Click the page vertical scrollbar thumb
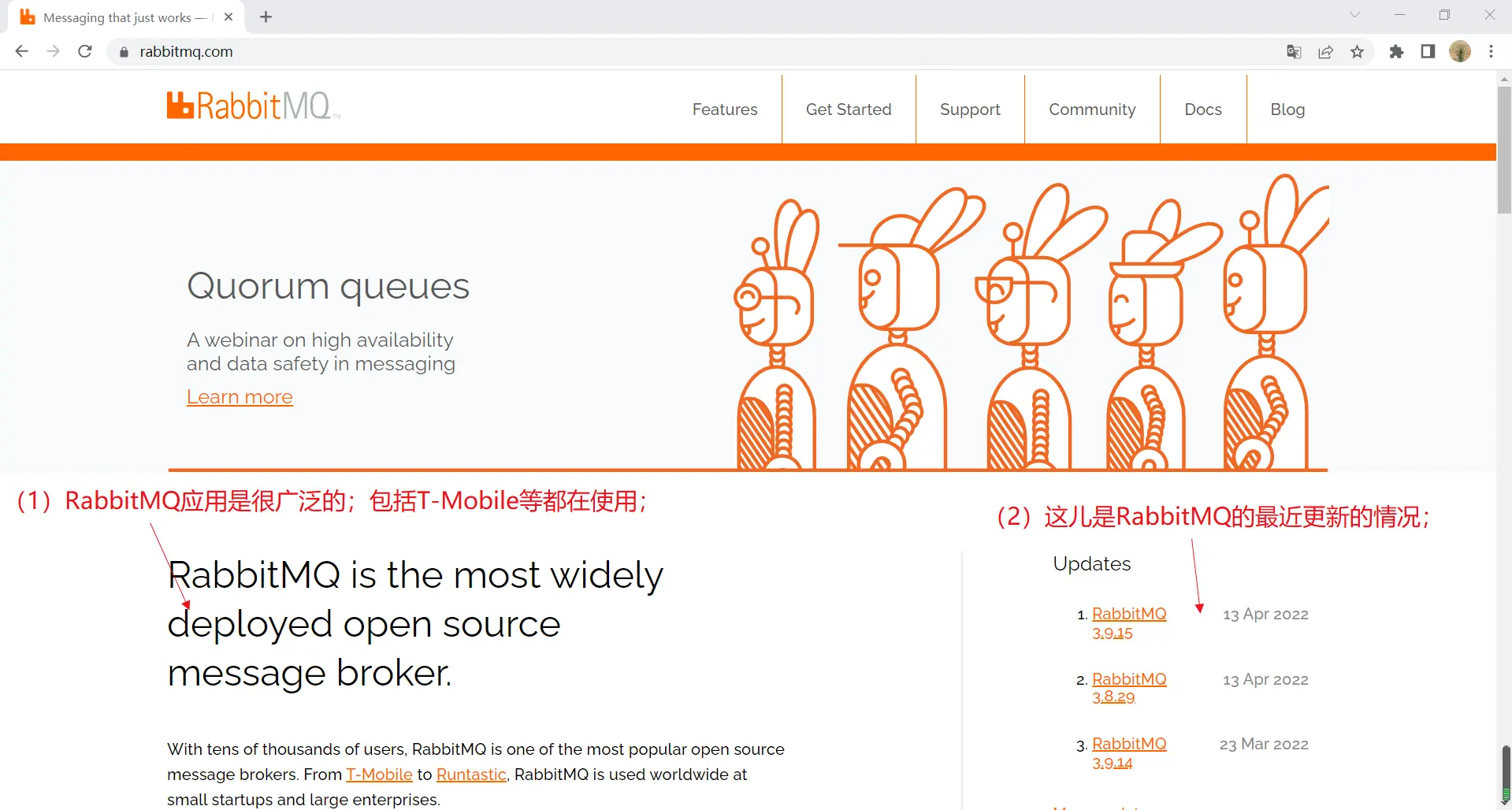 coord(1504,150)
